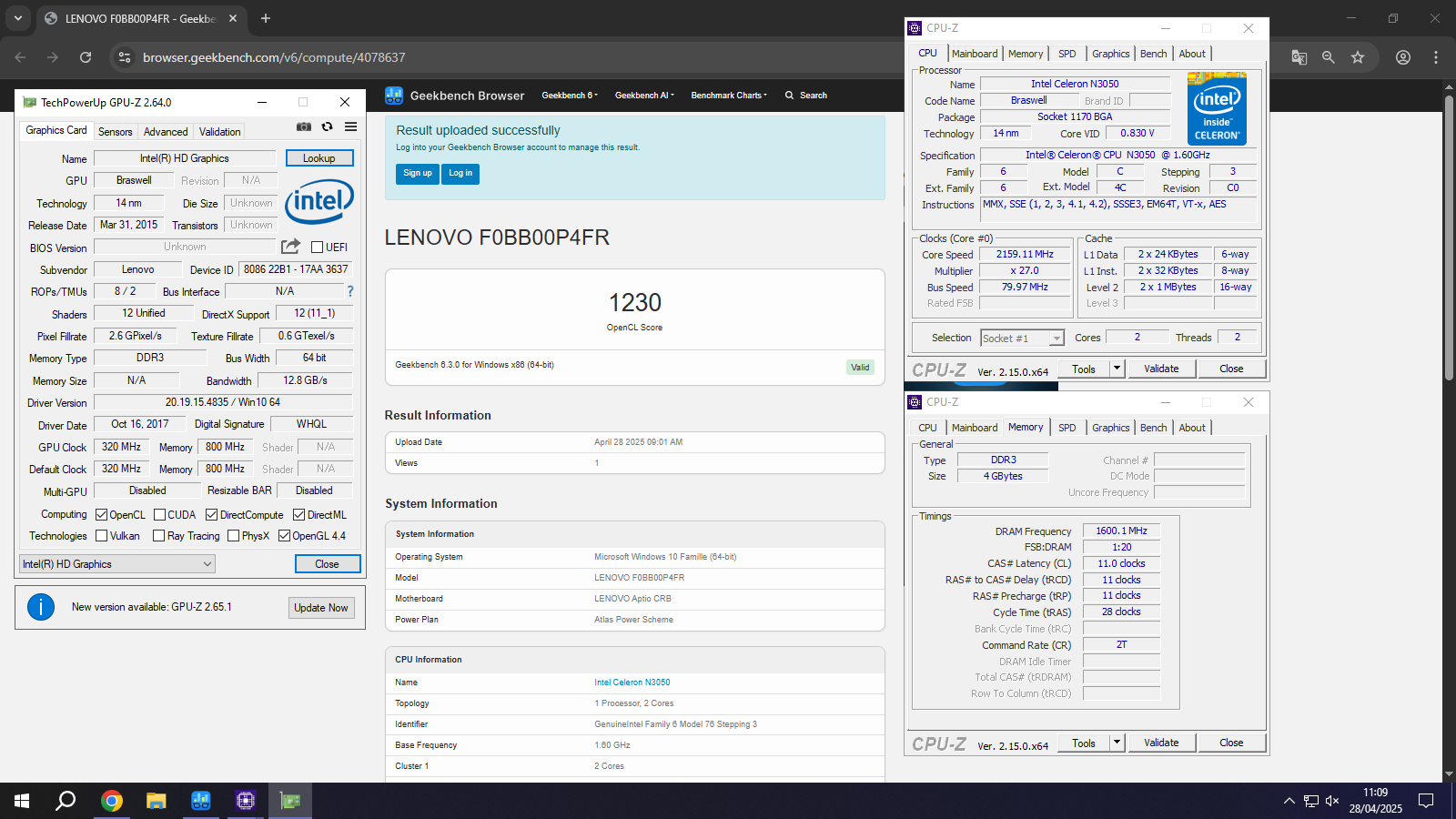Screen dimensions: 1456x819
Task: Toggle the PhysX checkbox
Action: click(x=234, y=536)
